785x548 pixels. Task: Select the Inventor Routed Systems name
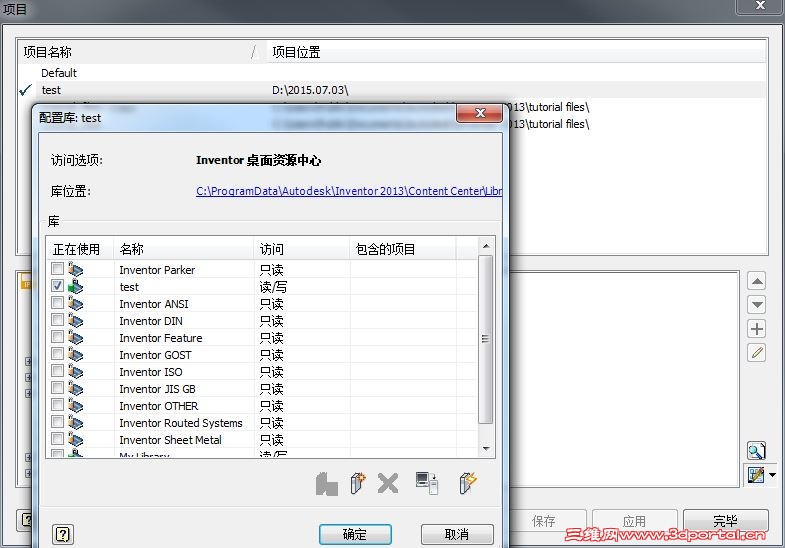181,423
